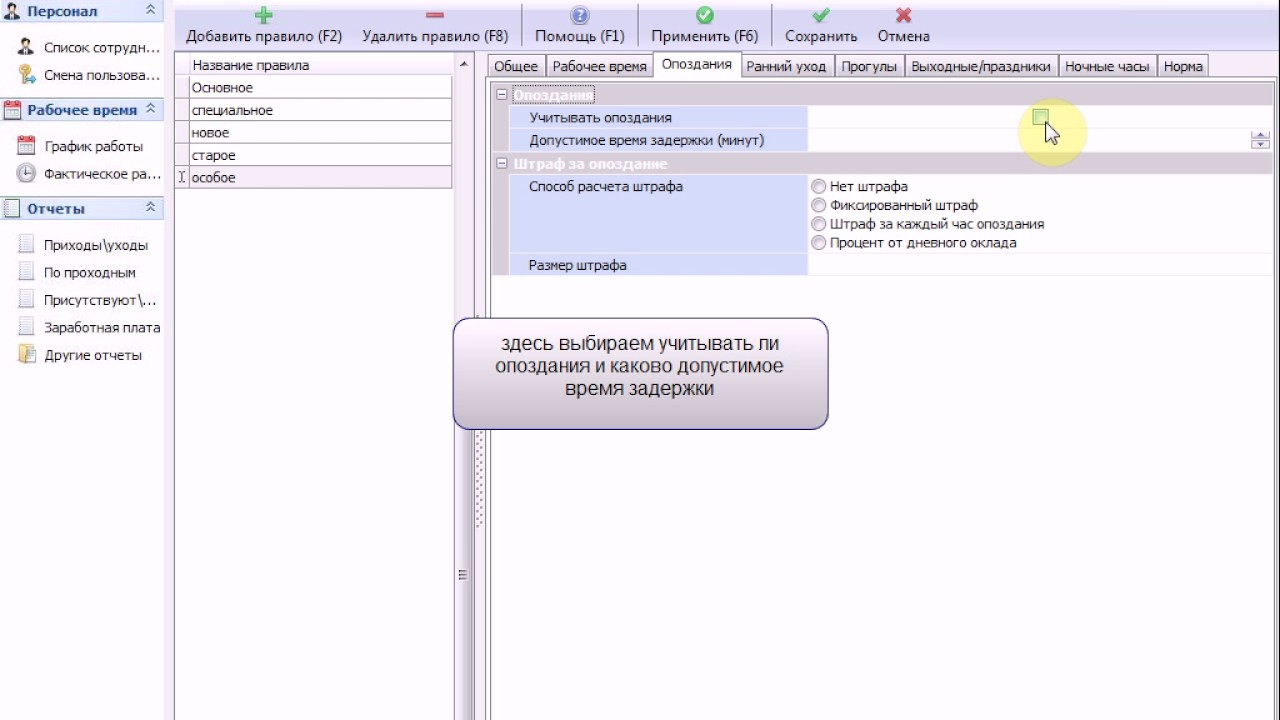Open the Присутствуют\... report
Image resolution: width=1280 pixels, height=720 pixels.
(x=88, y=300)
